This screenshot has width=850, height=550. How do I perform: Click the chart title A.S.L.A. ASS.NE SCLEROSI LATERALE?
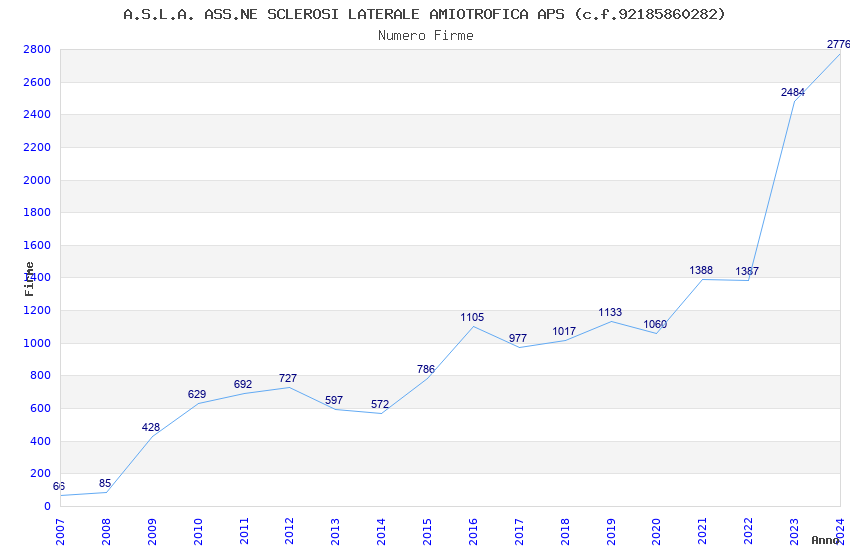(x=424, y=14)
